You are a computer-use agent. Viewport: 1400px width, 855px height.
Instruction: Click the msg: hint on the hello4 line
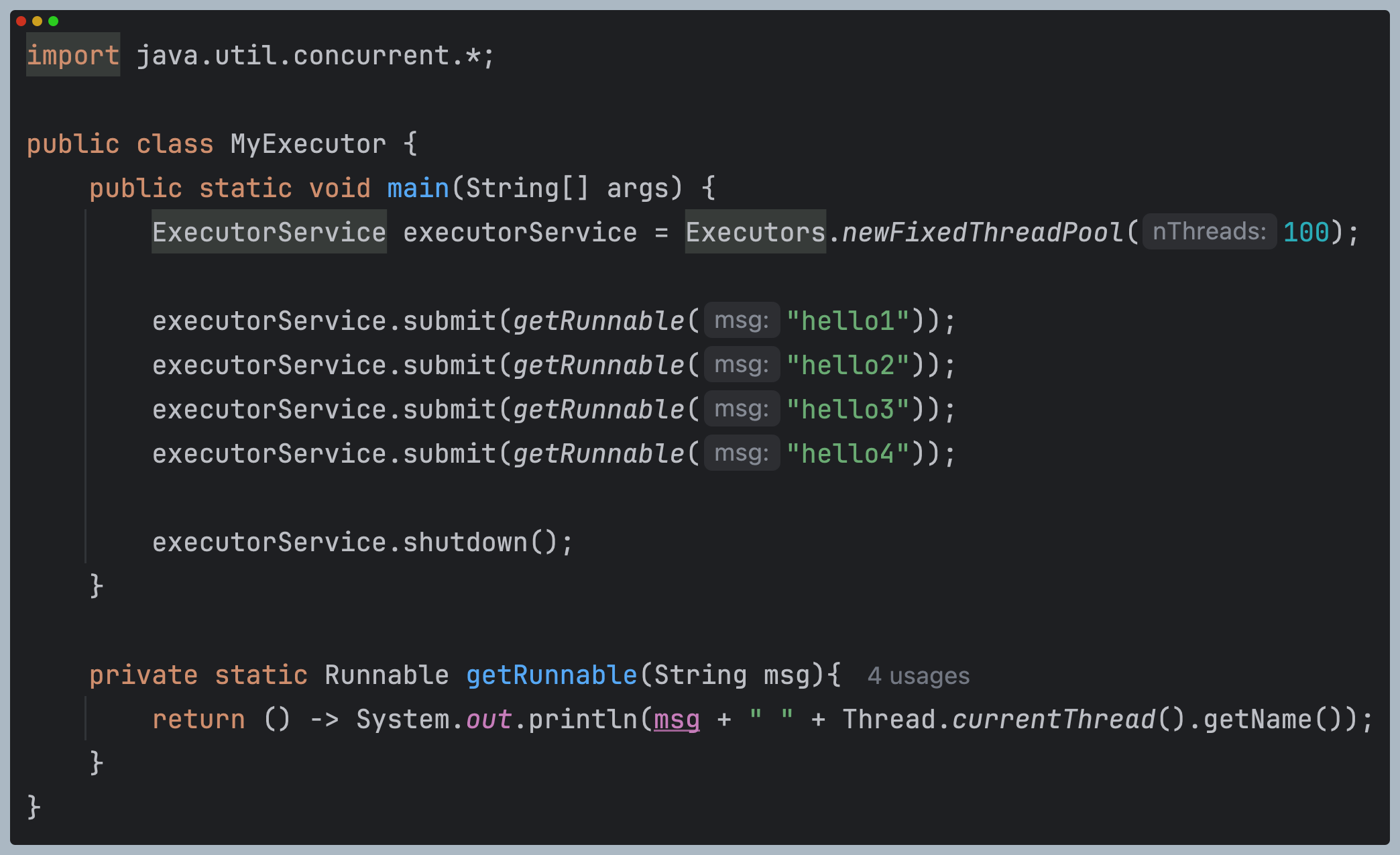pos(741,453)
